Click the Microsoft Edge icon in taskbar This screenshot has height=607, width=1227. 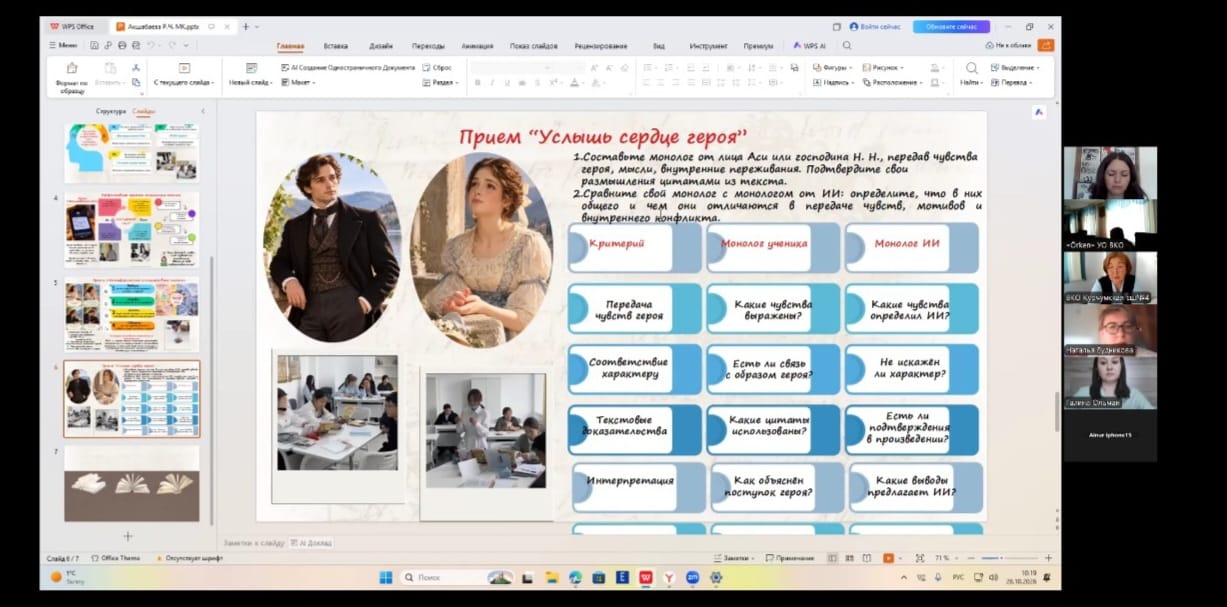pos(575,577)
